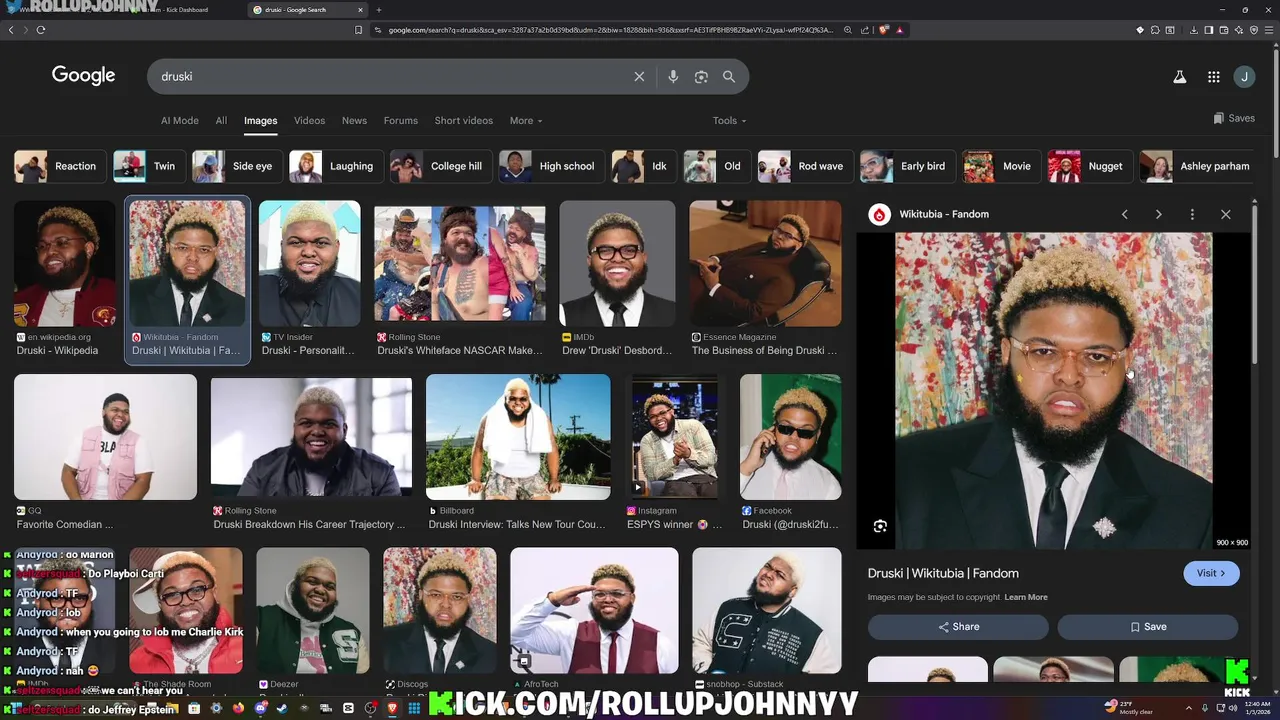Open Druski | Wikitubia | Fandom title link

point(943,573)
